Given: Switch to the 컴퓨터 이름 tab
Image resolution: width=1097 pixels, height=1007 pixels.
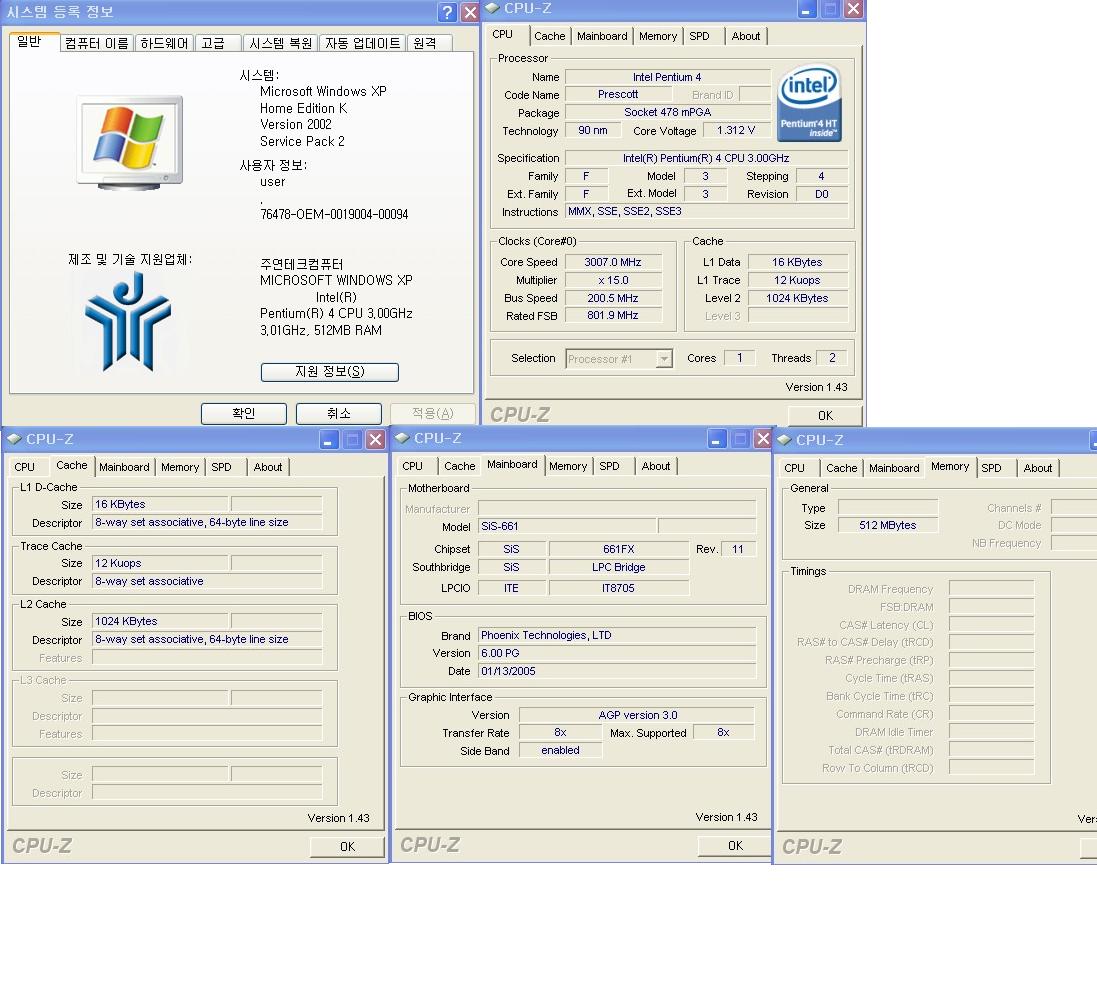Looking at the screenshot, I should tap(97, 43).
